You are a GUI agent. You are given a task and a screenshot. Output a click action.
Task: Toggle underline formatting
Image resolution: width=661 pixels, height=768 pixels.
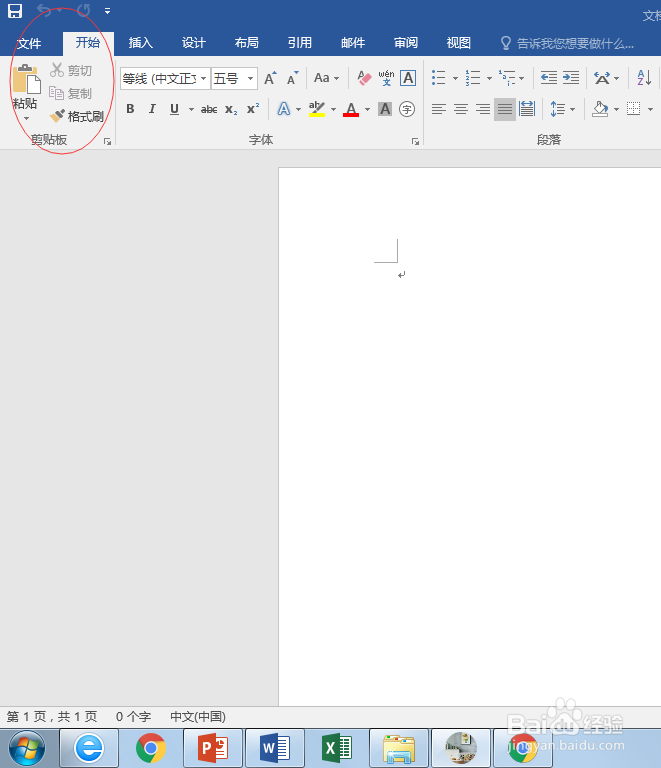(x=174, y=109)
